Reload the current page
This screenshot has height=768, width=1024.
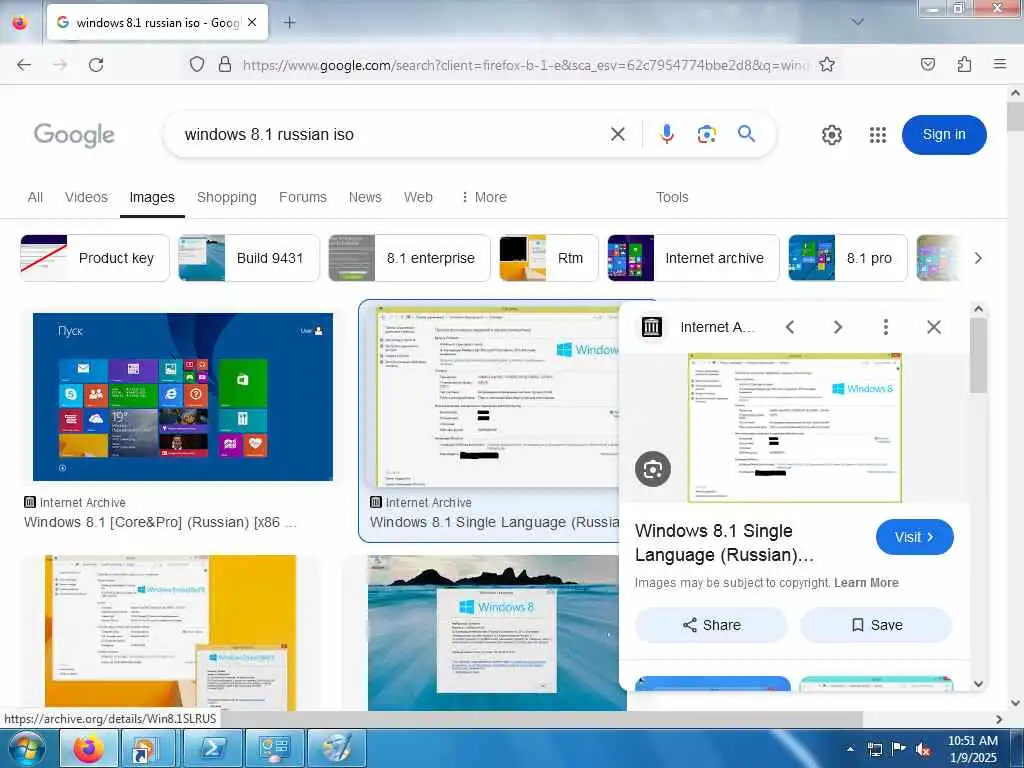[96, 65]
